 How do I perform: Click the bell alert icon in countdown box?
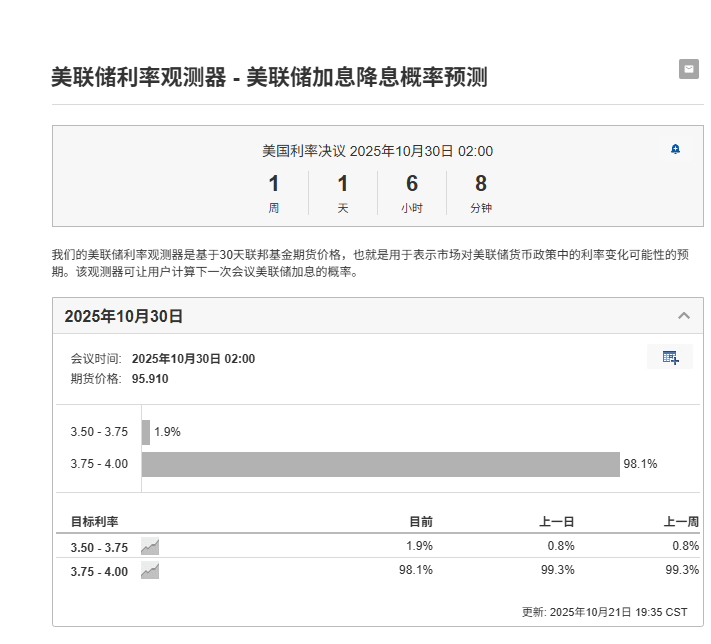[x=676, y=149]
